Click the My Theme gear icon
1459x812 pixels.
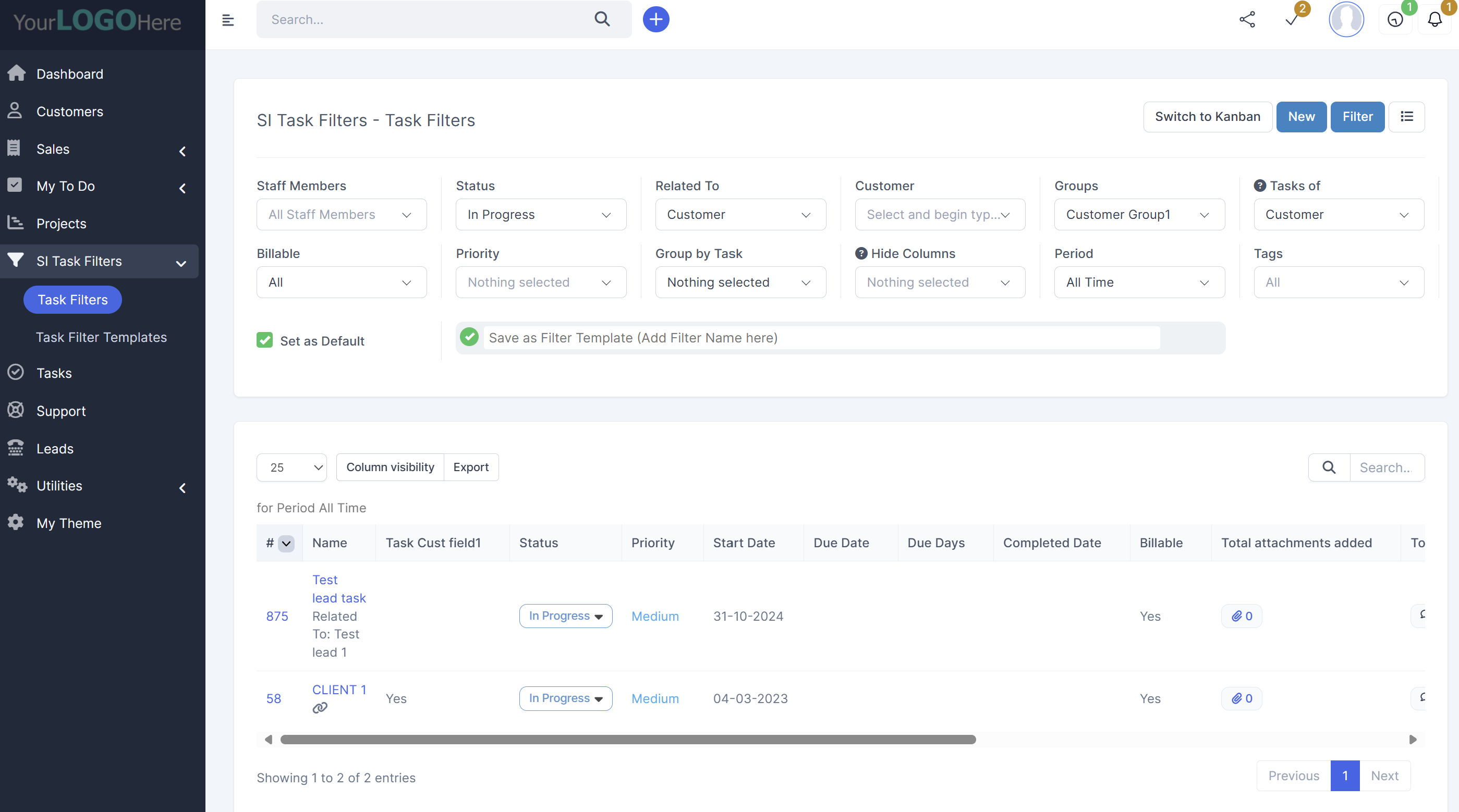coord(15,522)
